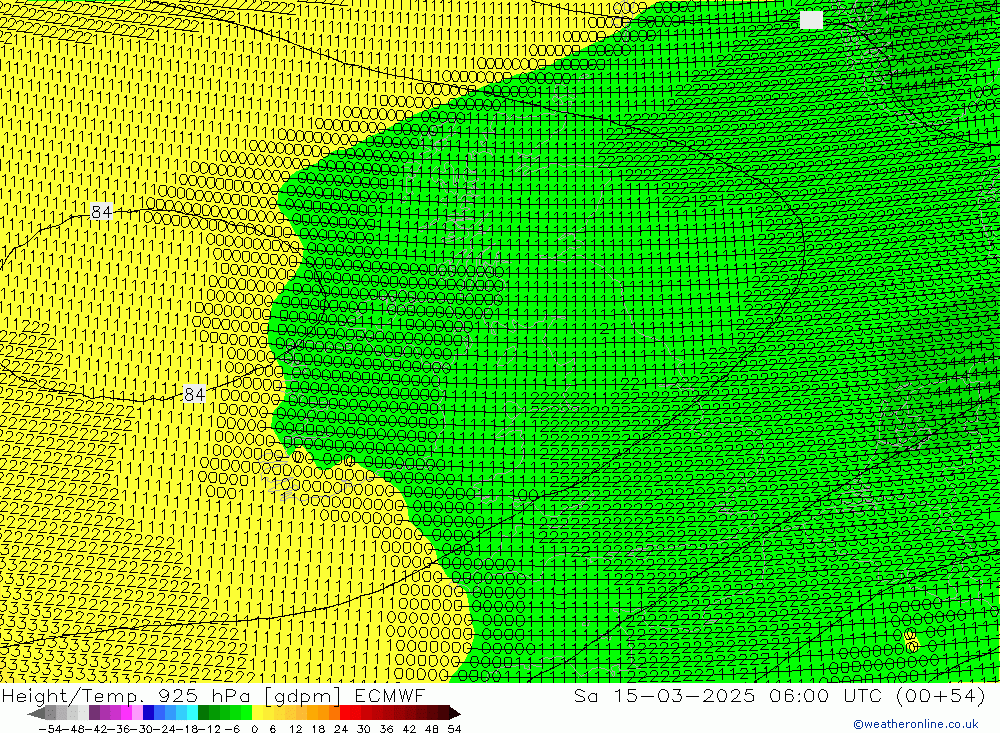This screenshot has width=1000, height=733.
Task: Click the Sa 15-03-2025 06:00 UTC timestamp
Action: pos(779,695)
